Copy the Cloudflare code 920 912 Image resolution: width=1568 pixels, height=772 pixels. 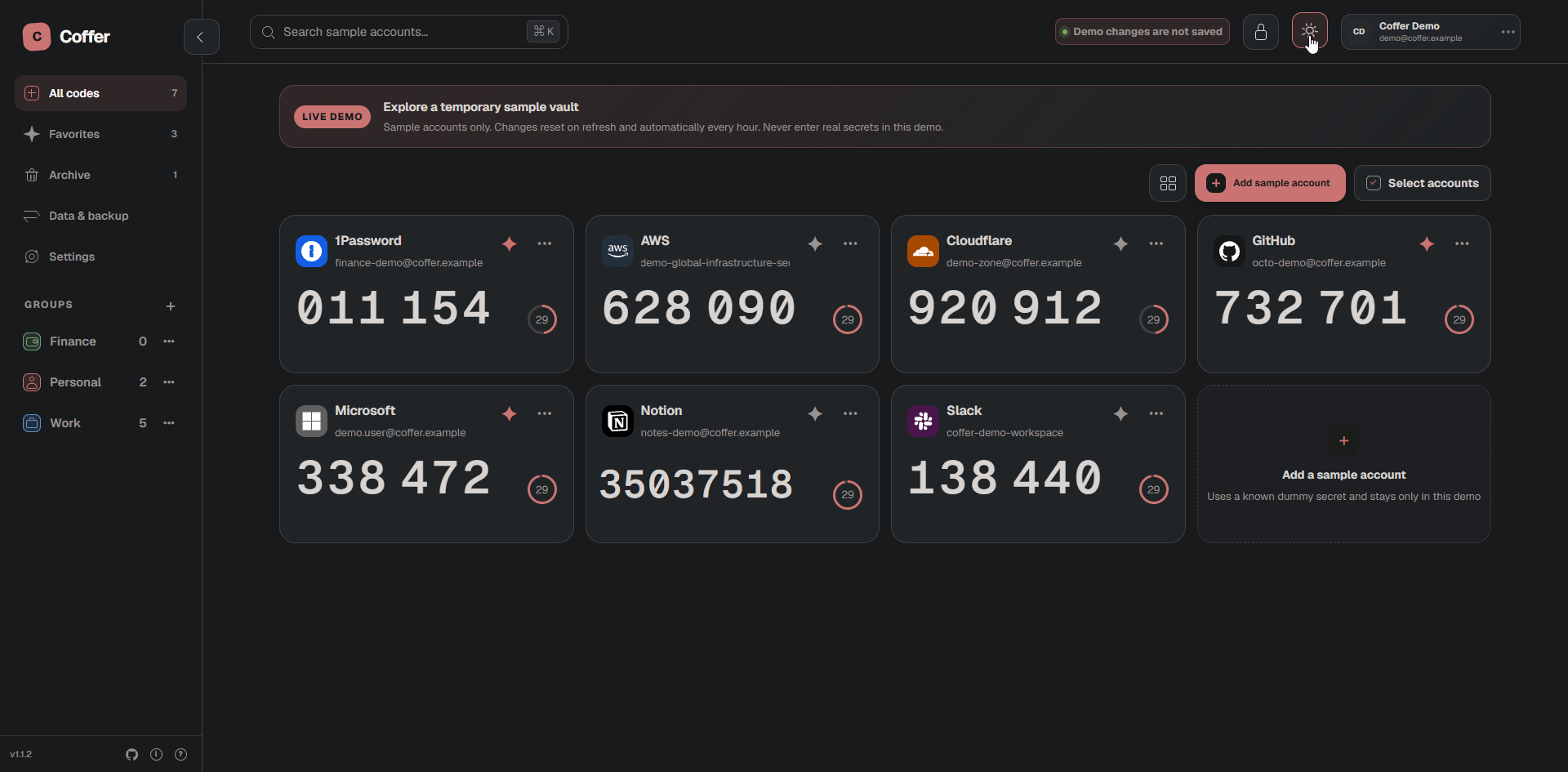click(1005, 309)
